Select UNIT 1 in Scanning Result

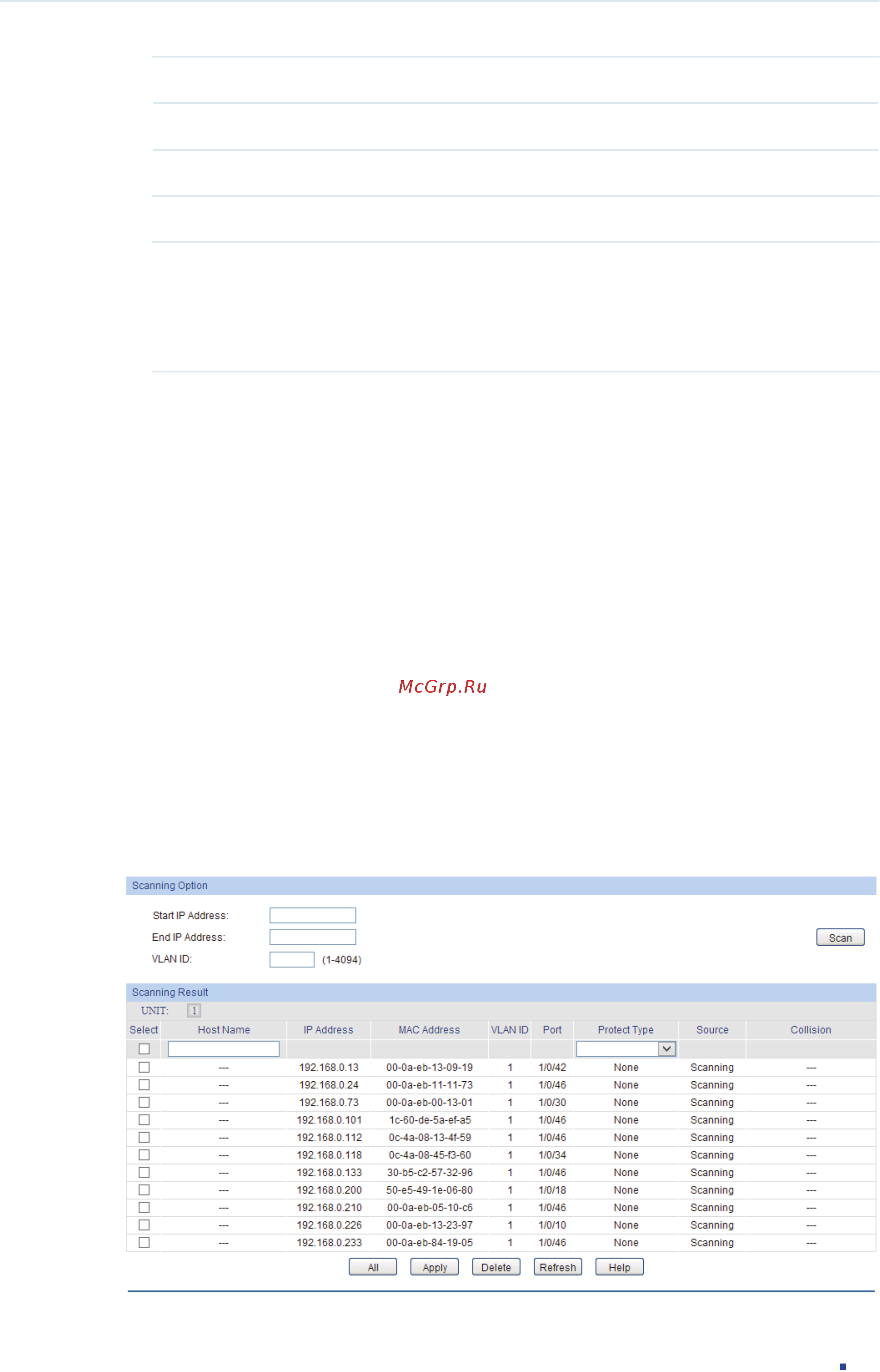(194, 1011)
